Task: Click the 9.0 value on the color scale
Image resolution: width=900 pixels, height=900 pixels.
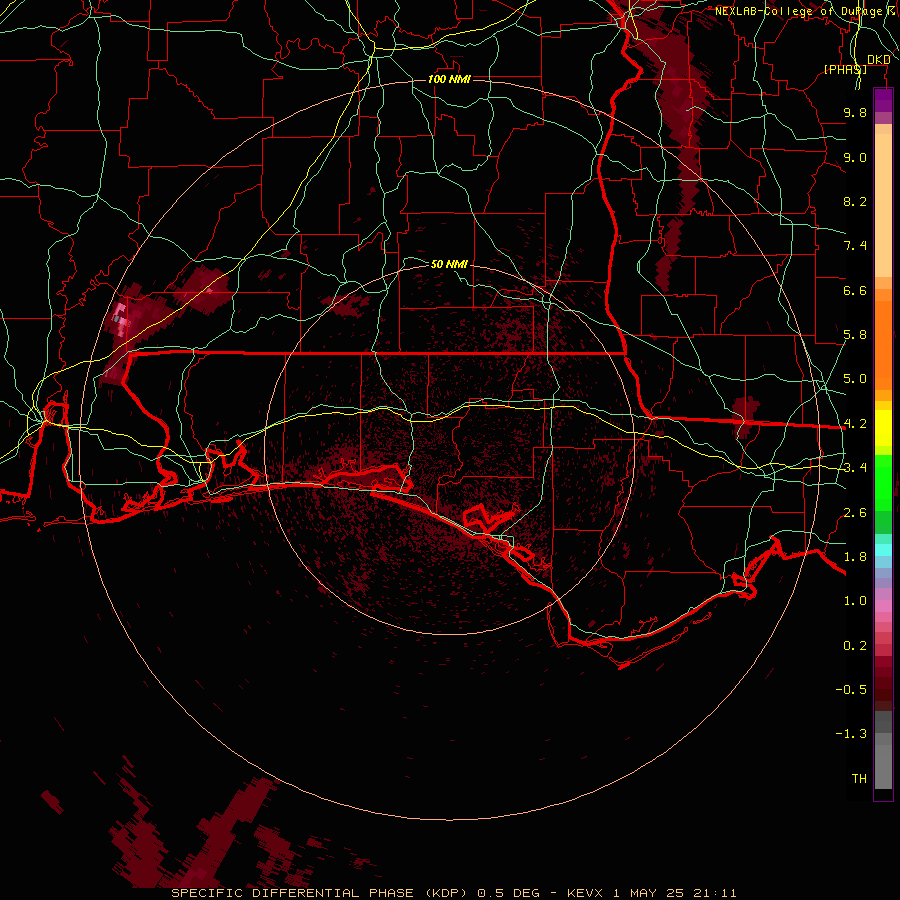Action: coord(855,157)
